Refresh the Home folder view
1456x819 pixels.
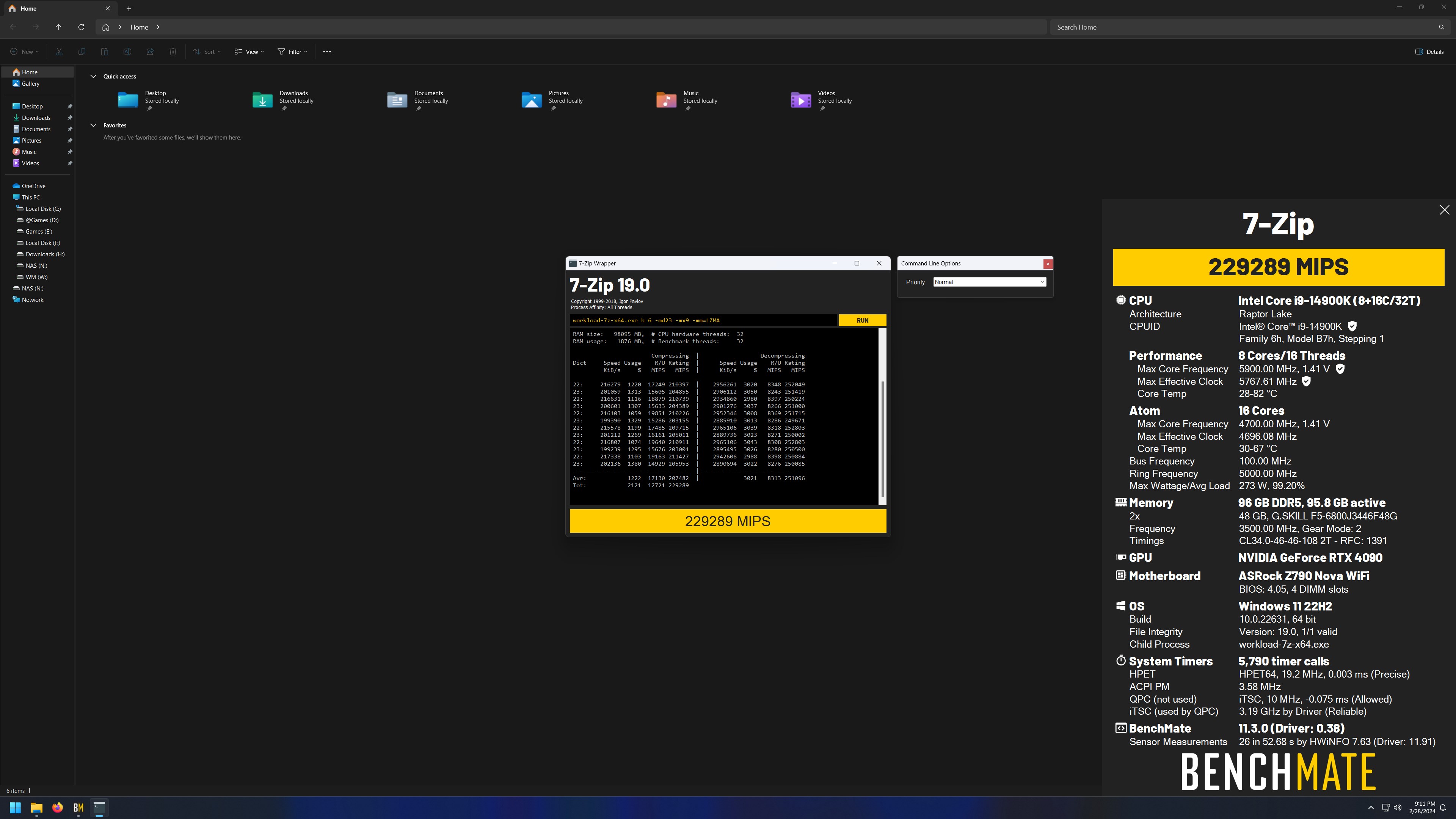(x=81, y=27)
